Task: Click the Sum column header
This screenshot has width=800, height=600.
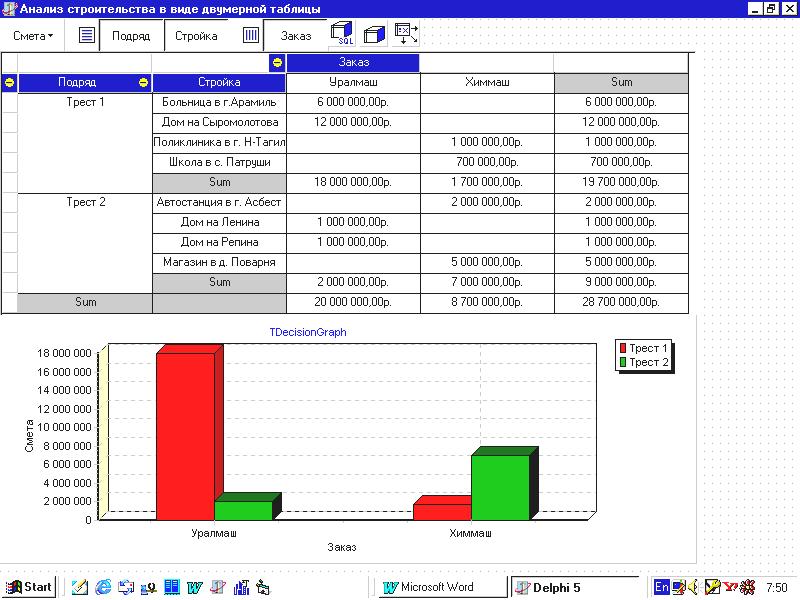Action: pos(621,82)
